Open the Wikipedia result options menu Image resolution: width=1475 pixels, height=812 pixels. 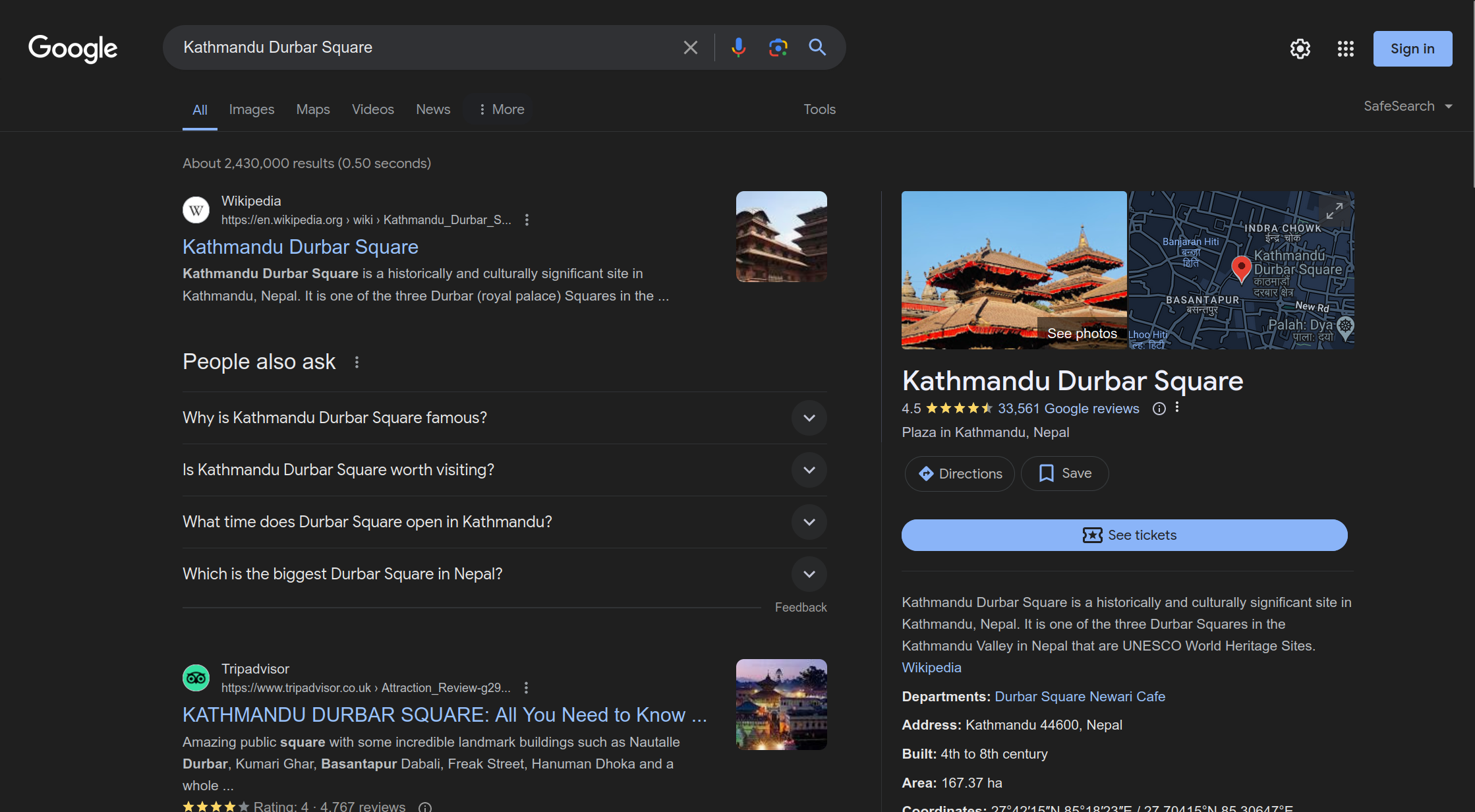(x=527, y=220)
